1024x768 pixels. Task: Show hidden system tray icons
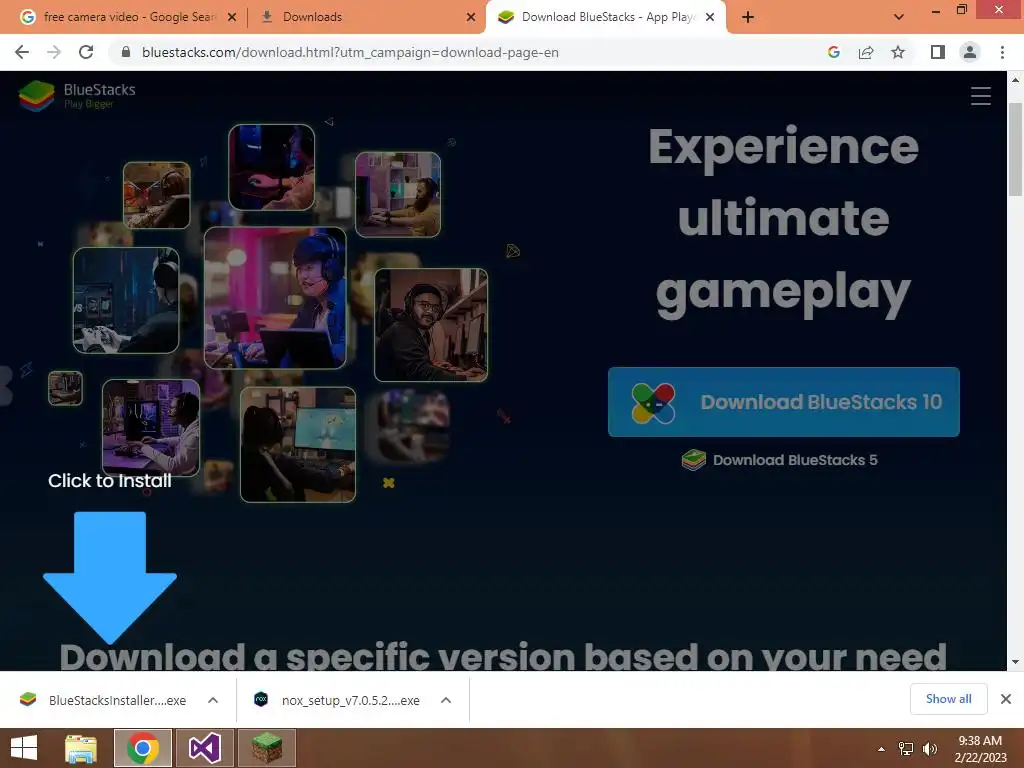coord(881,749)
